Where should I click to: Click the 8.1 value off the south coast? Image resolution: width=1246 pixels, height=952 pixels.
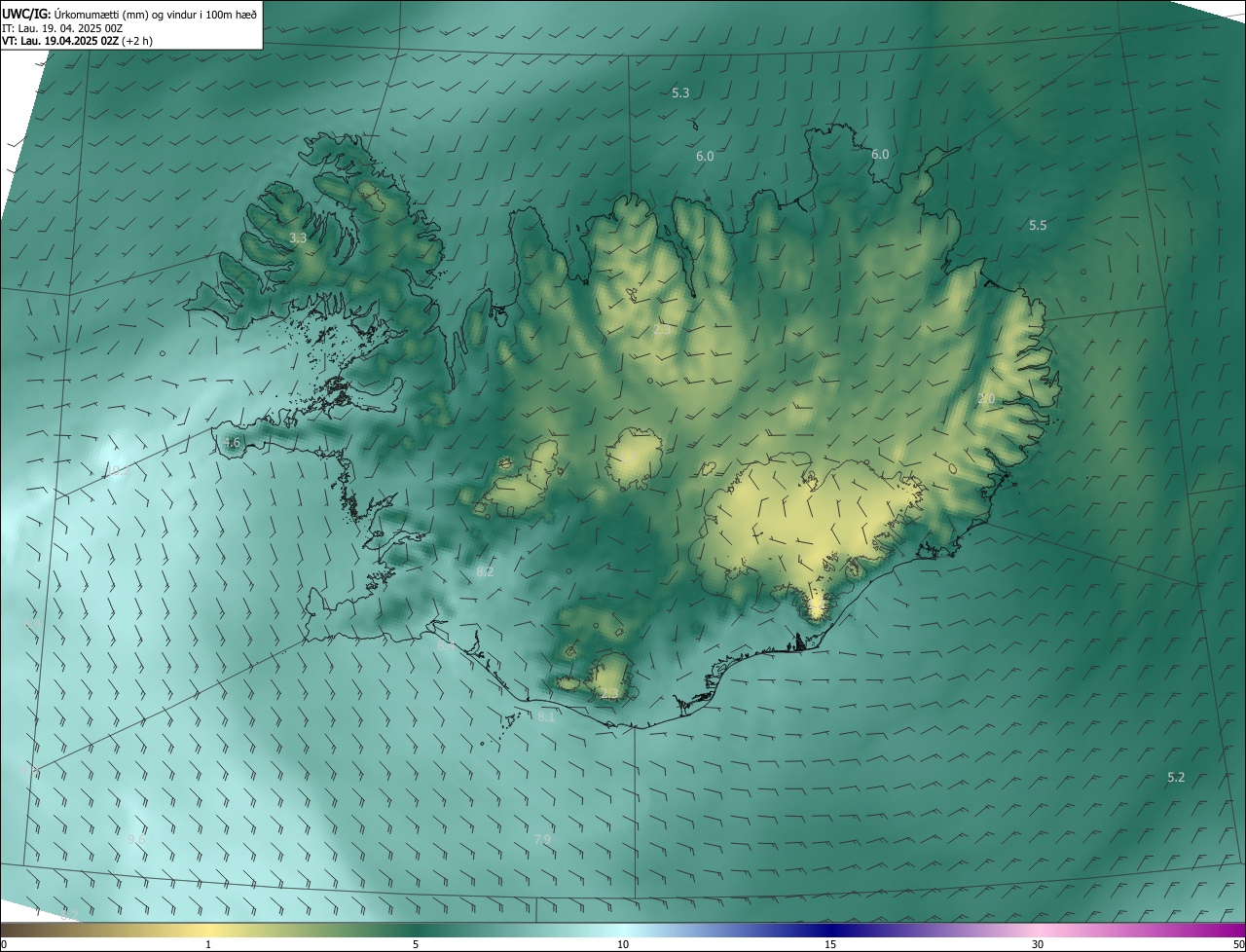(546, 717)
